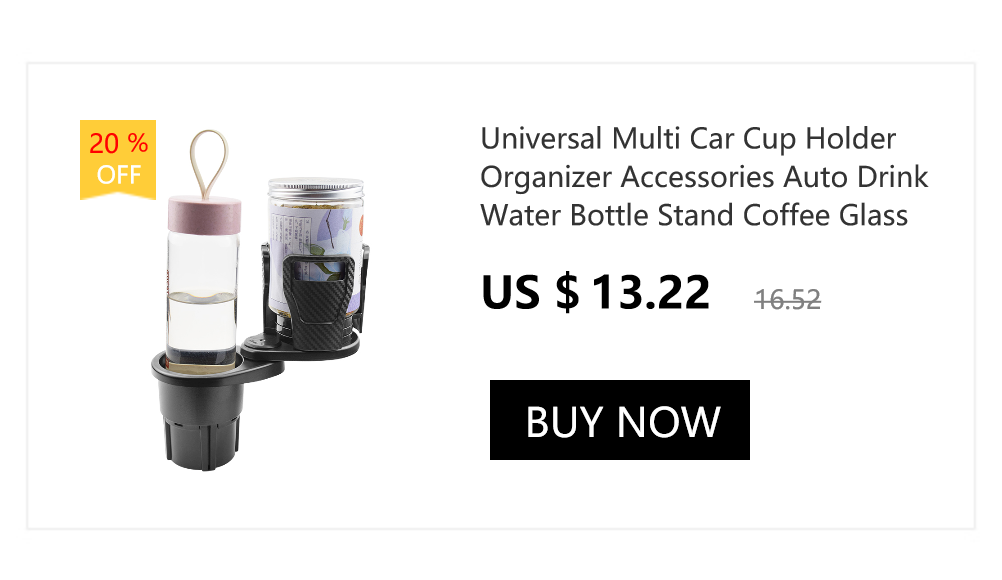Click the cup holder product image
The height and width of the screenshot is (580, 1002).
tap(259, 299)
